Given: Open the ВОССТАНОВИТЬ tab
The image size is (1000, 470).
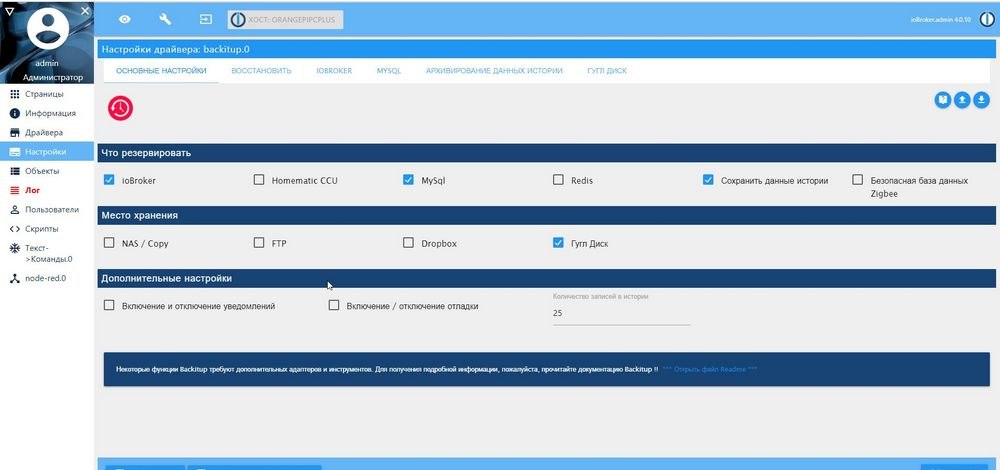Looking at the screenshot, I should (x=261, y=71).
